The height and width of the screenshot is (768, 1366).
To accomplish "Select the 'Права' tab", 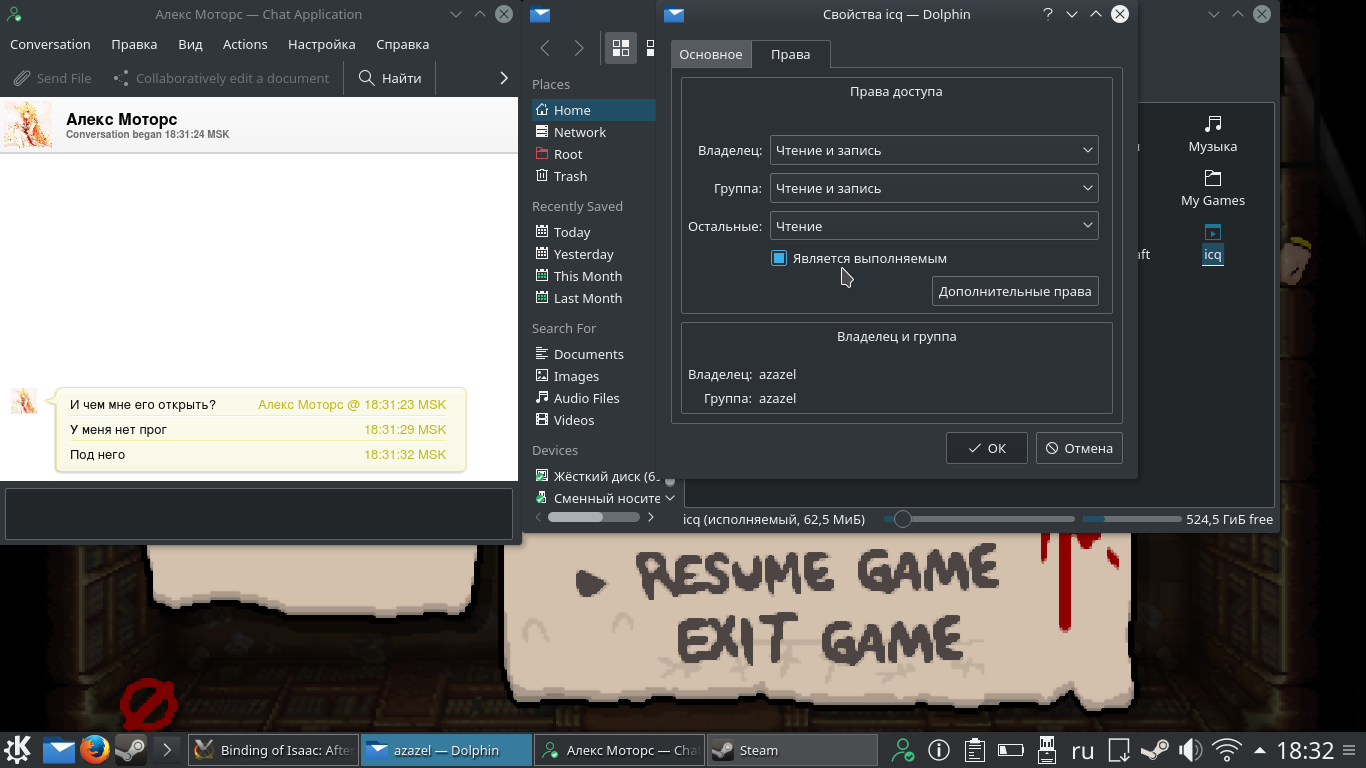I will (x=790, y=54).
